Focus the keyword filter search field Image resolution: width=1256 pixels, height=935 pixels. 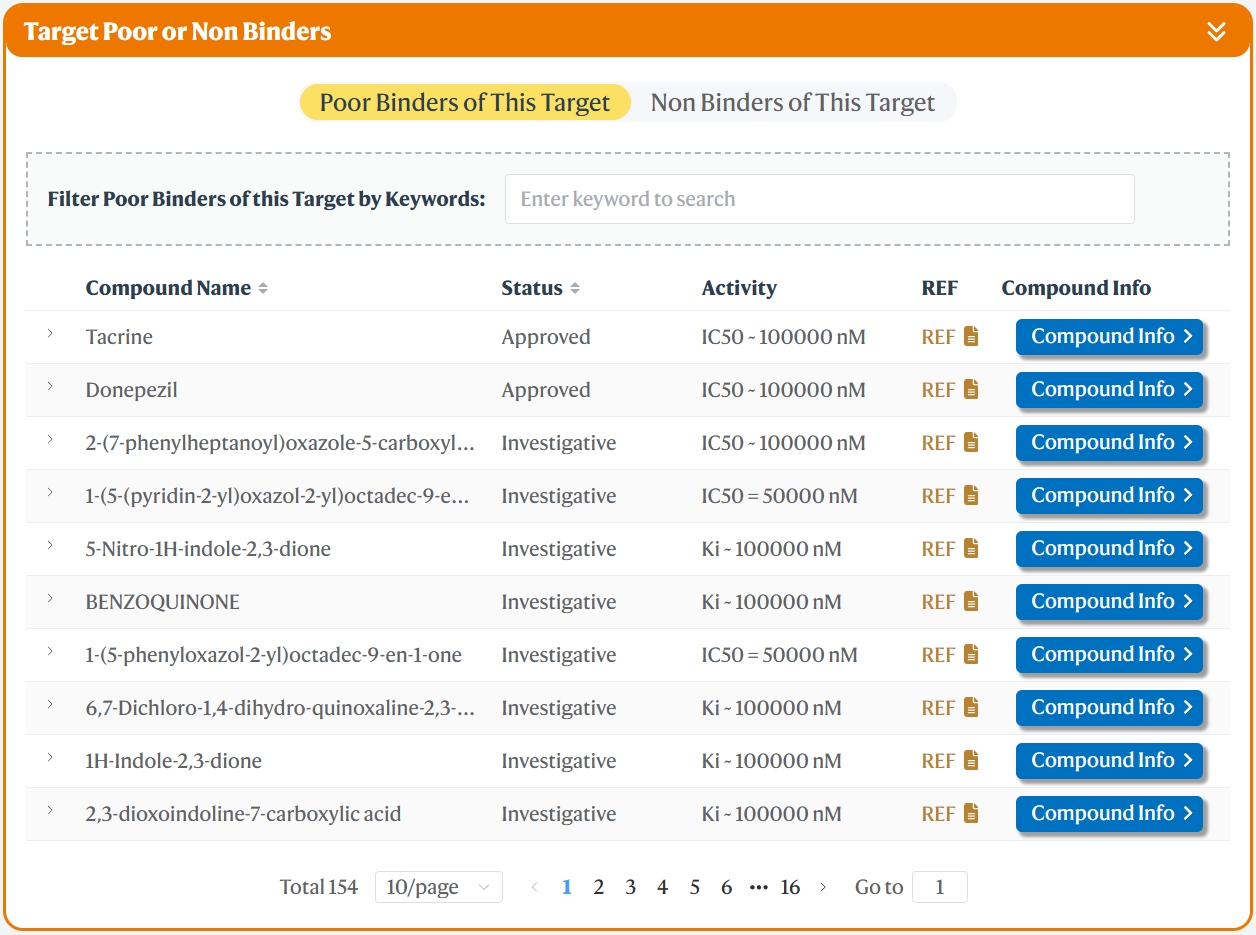click(x=820, y=199)
